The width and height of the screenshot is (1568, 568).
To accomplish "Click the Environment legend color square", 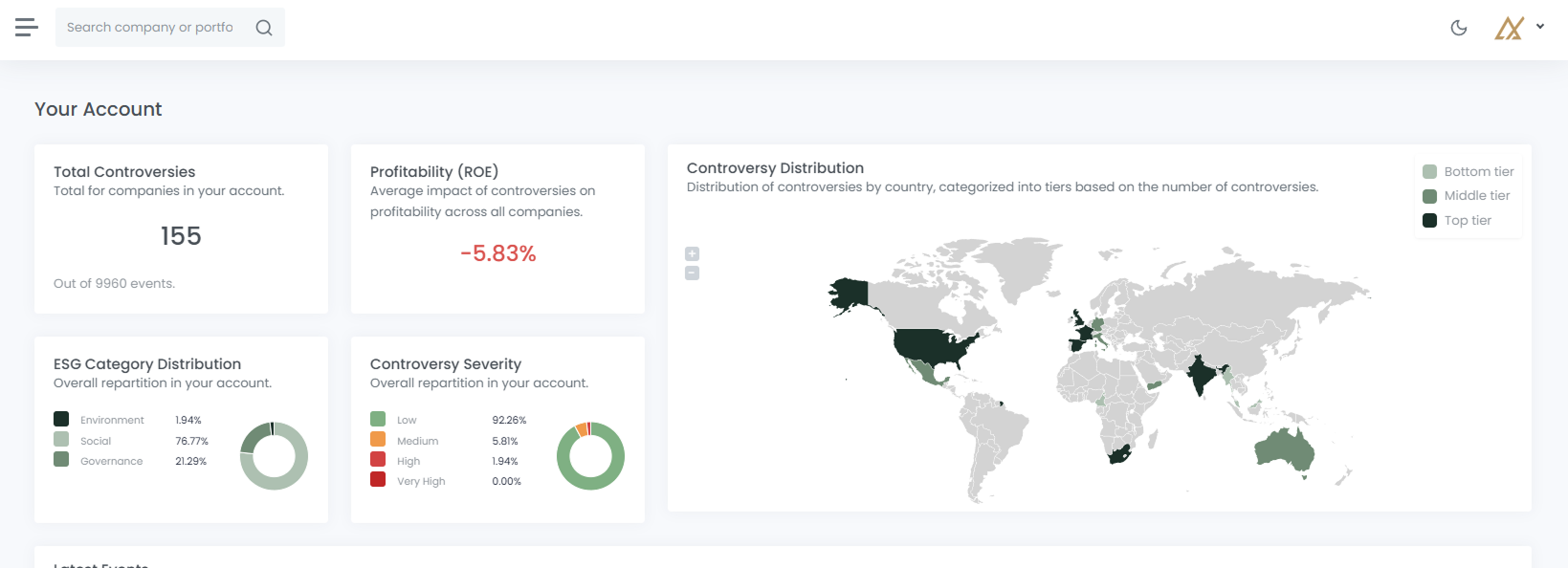I will point(61,419).
